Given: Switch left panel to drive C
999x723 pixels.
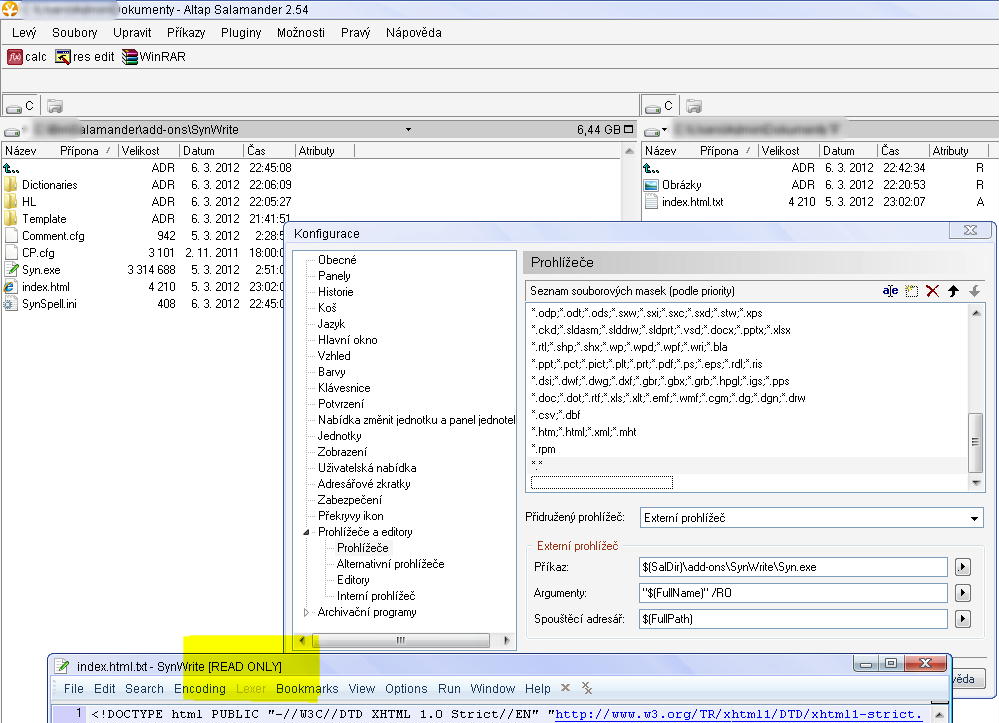Looking at the screenshot, I should point(20,105).
